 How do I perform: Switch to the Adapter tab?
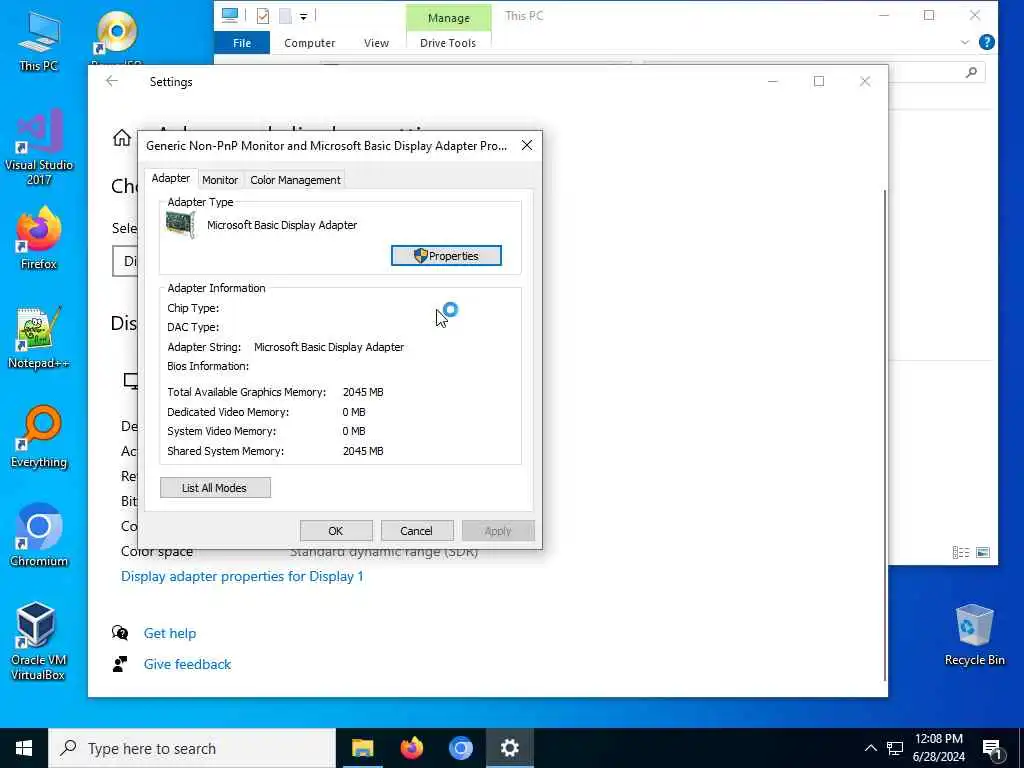coord(170,178)
